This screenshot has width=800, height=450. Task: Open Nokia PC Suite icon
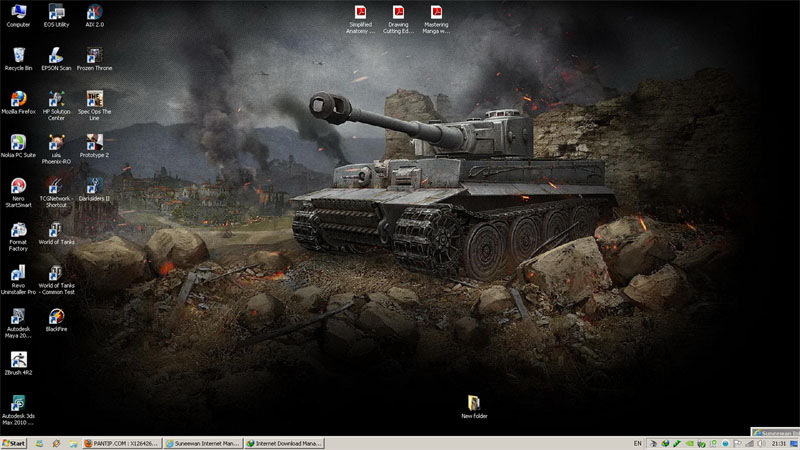point(18,146)
